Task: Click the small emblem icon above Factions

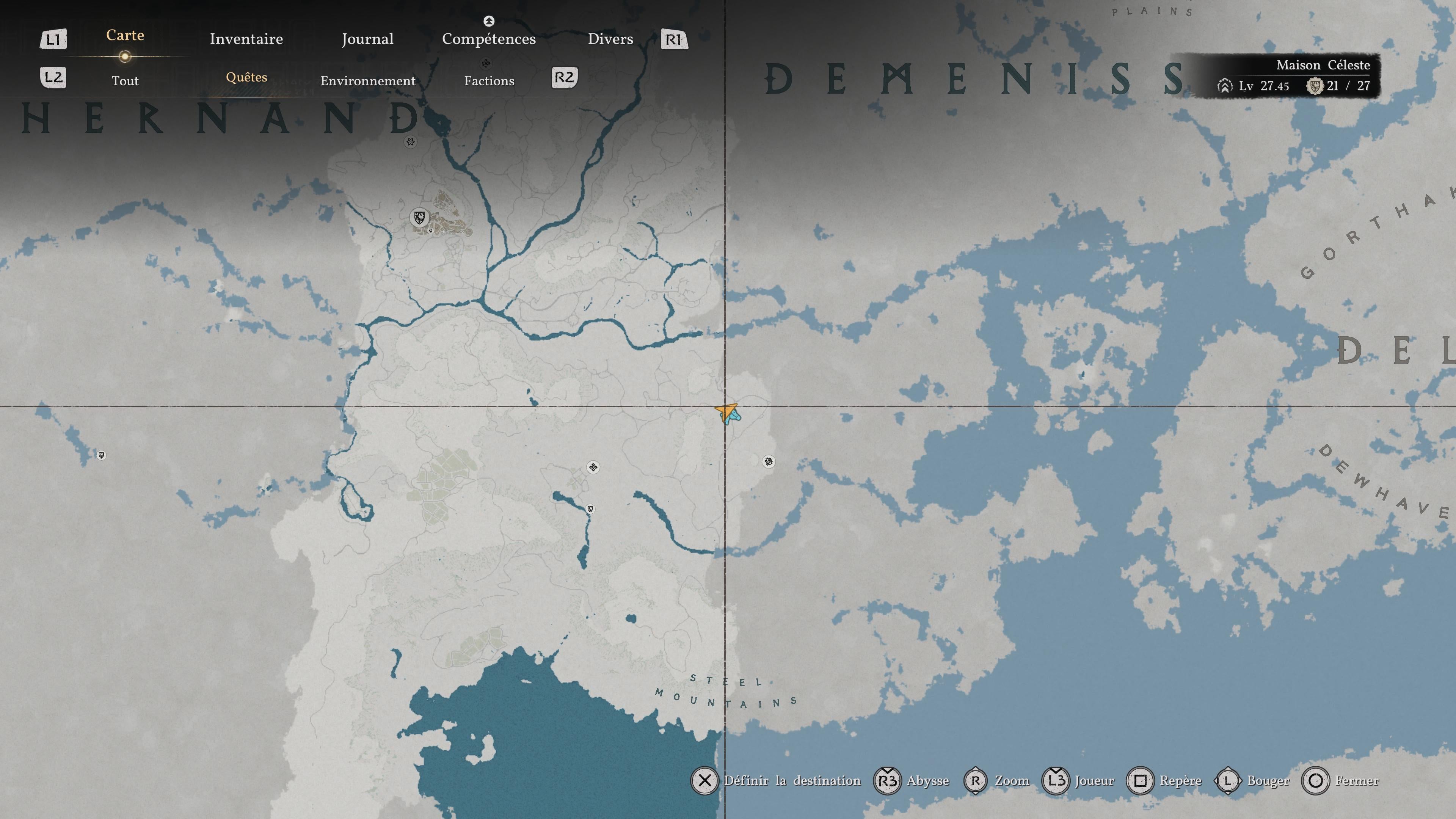Action: coord(485,63)
